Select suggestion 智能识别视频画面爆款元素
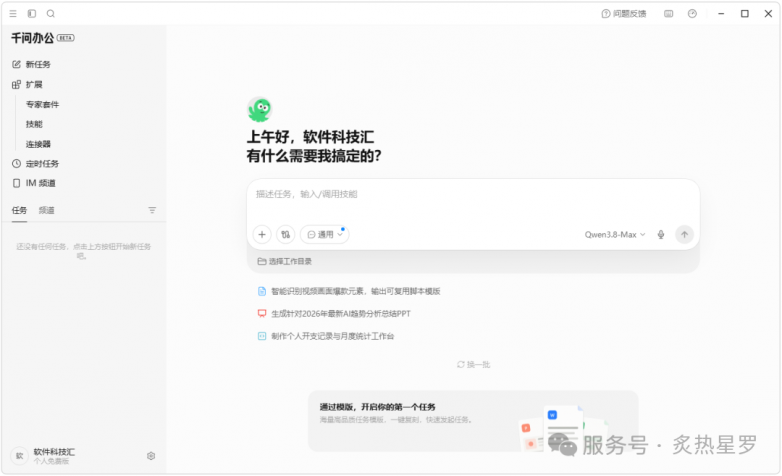 click(349, 291)
